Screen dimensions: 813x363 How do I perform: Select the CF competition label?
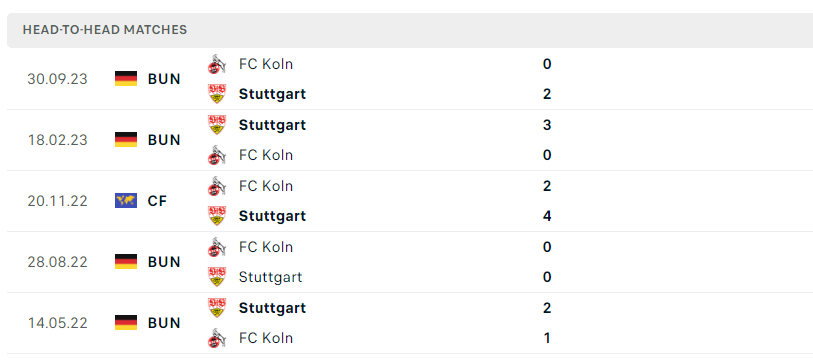pos(157,201)
